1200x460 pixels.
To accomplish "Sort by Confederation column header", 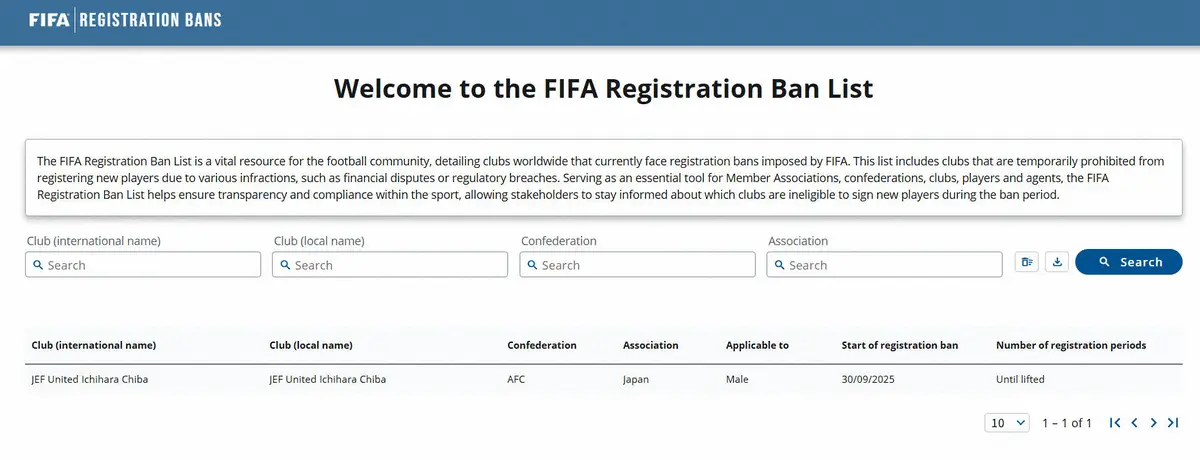I will point(542,345).
